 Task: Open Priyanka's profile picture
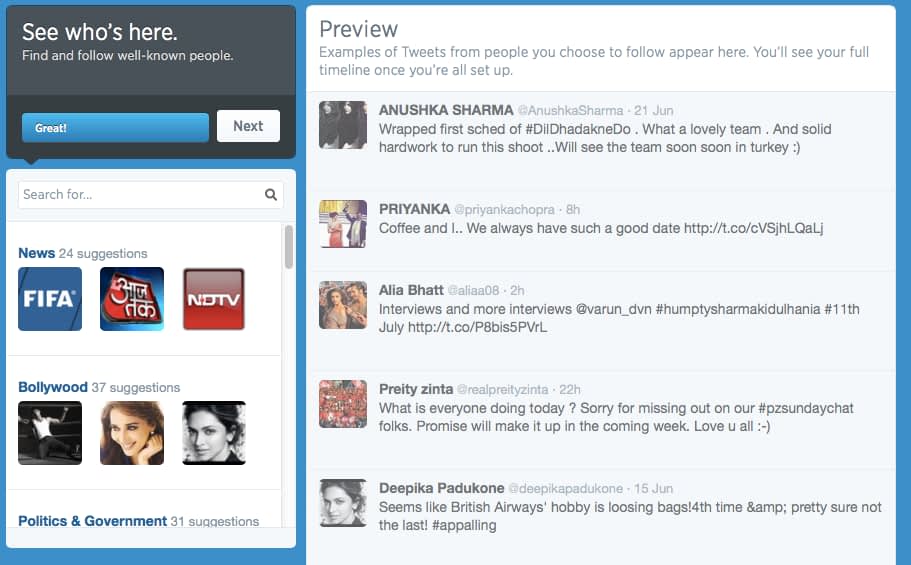tap(343, 224)
